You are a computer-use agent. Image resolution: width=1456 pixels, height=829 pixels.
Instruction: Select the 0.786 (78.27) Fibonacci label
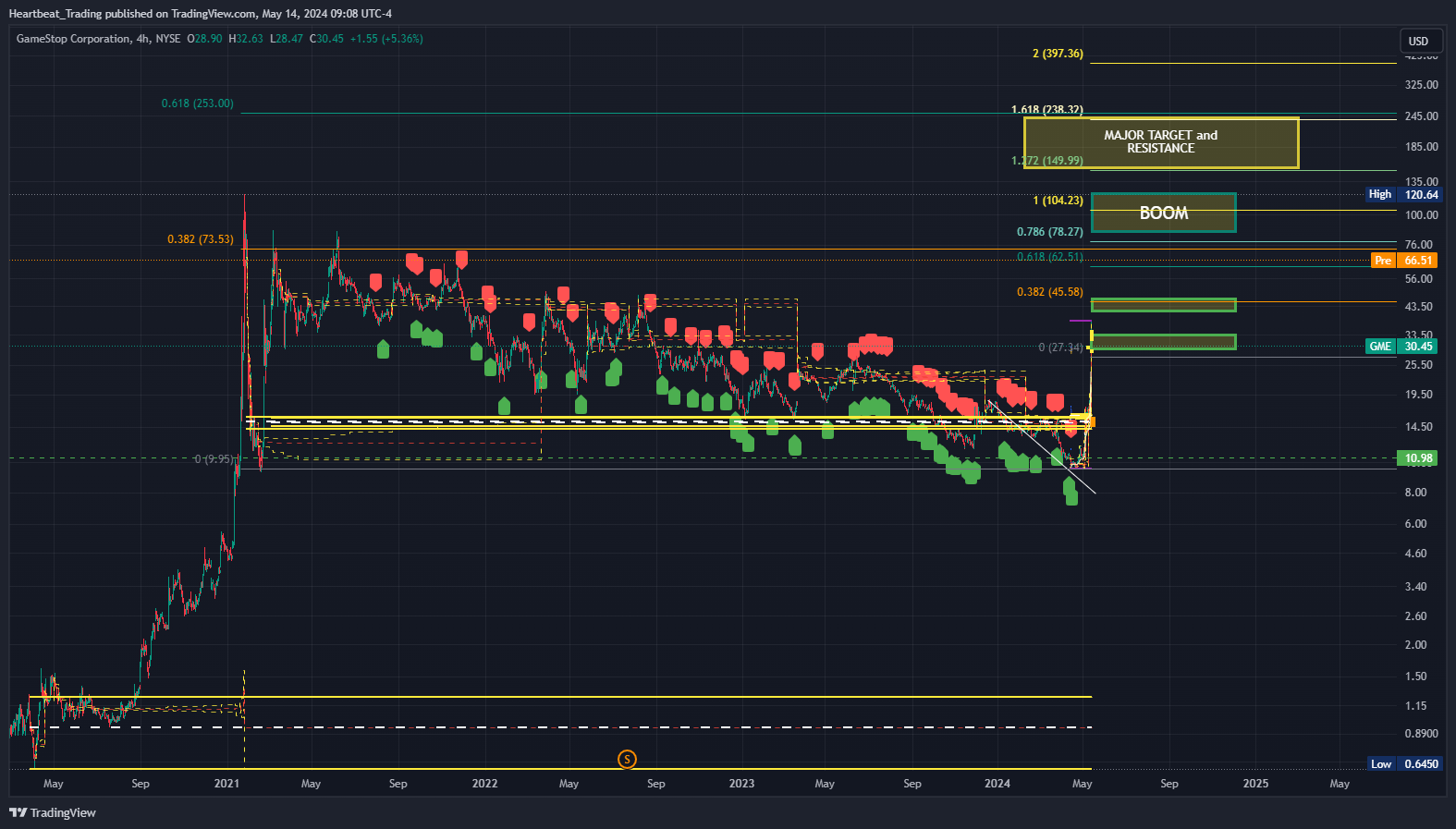pyautogui.click(x=1050, y=232)
